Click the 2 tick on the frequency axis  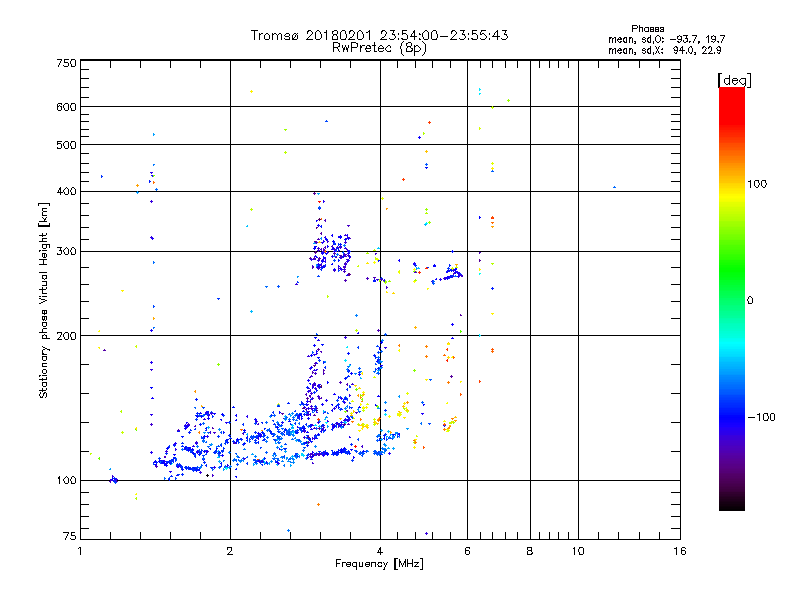(x=230, y=551)
